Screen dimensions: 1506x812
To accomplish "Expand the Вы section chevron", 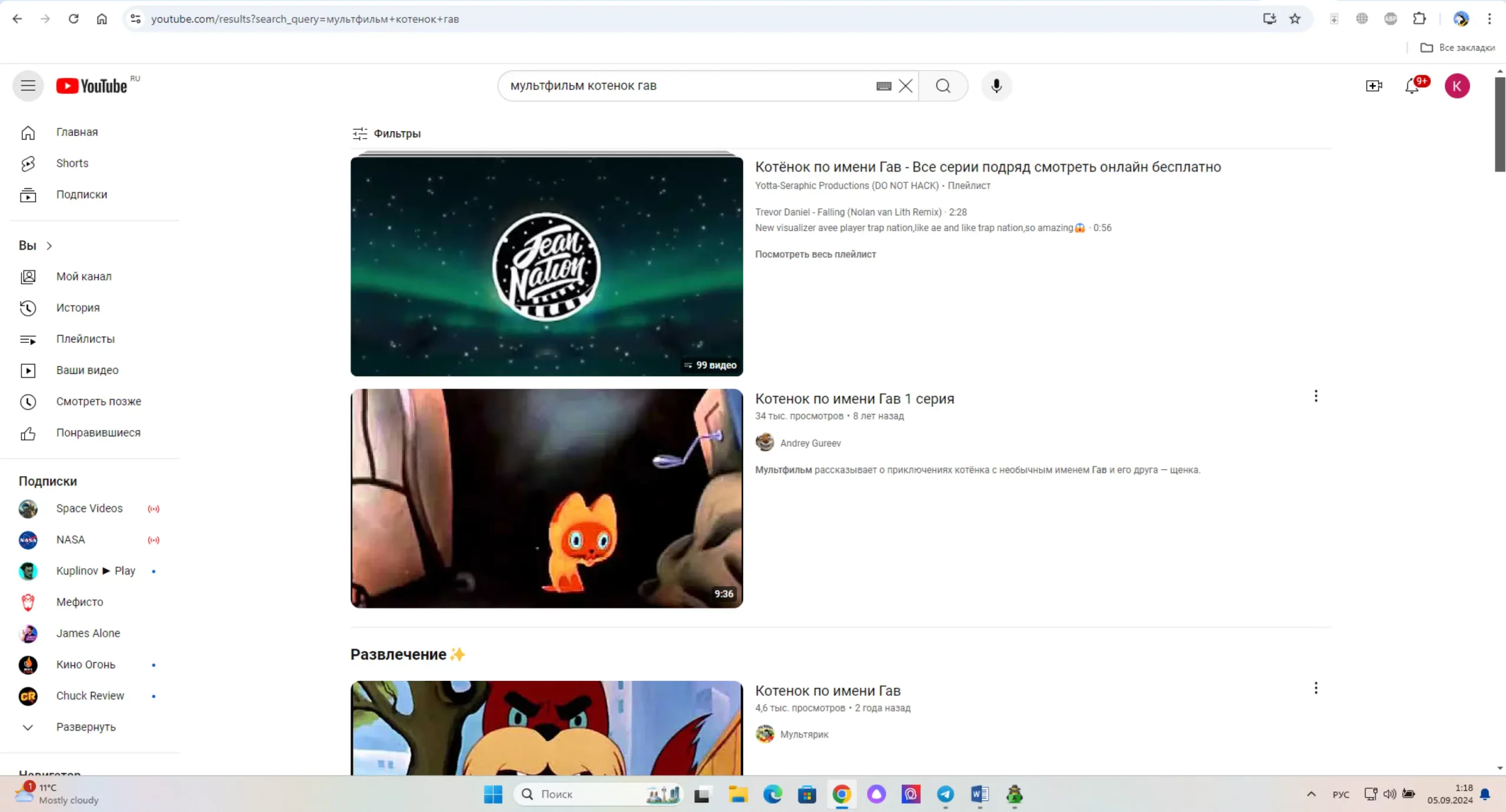I will (x=49, y=246).
